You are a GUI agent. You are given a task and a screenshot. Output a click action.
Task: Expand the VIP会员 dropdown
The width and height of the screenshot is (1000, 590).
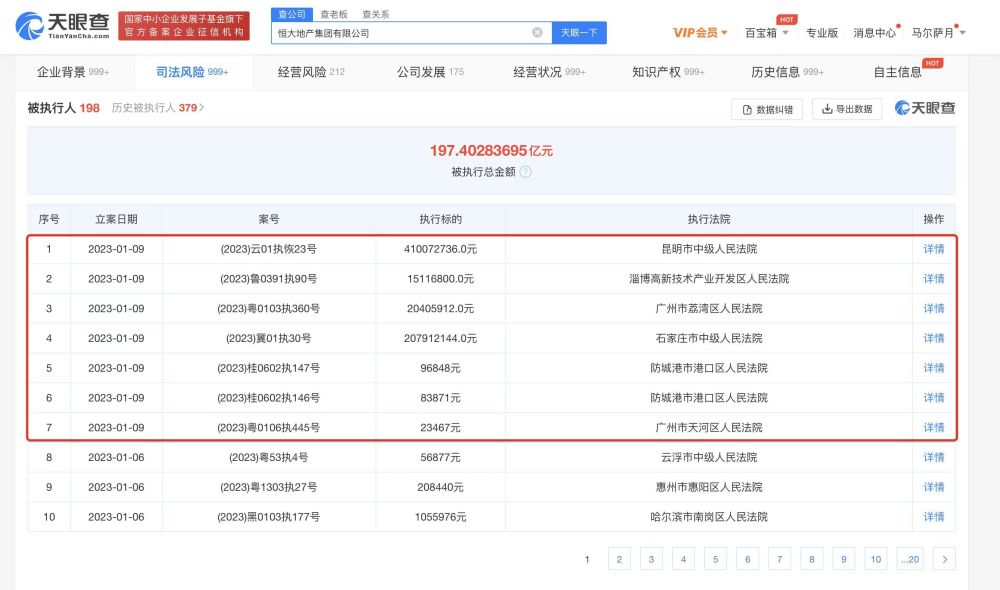tap(700, 33)
